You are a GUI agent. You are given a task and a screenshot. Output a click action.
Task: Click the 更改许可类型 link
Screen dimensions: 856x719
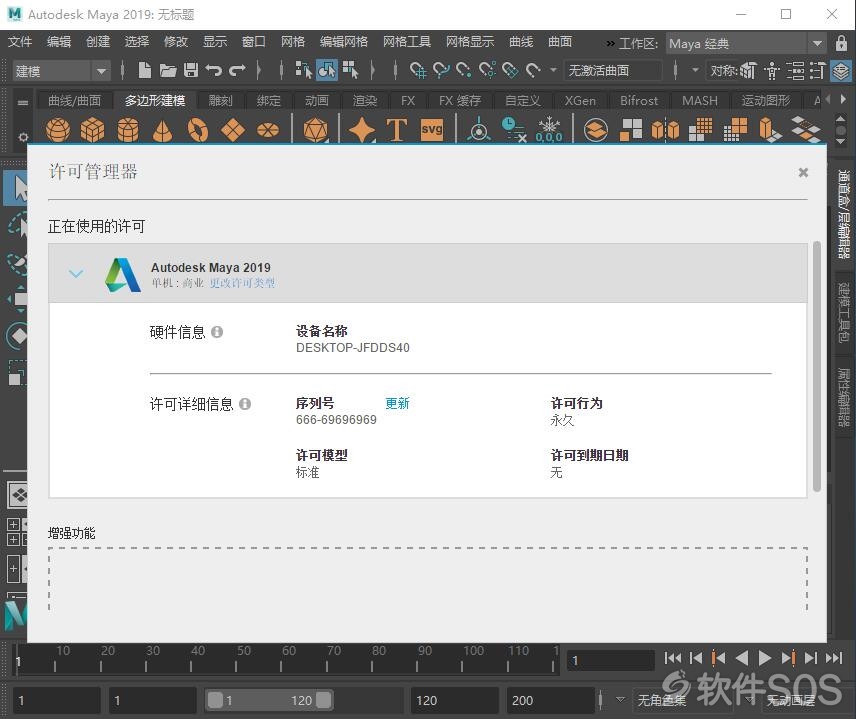coord(242,283)
